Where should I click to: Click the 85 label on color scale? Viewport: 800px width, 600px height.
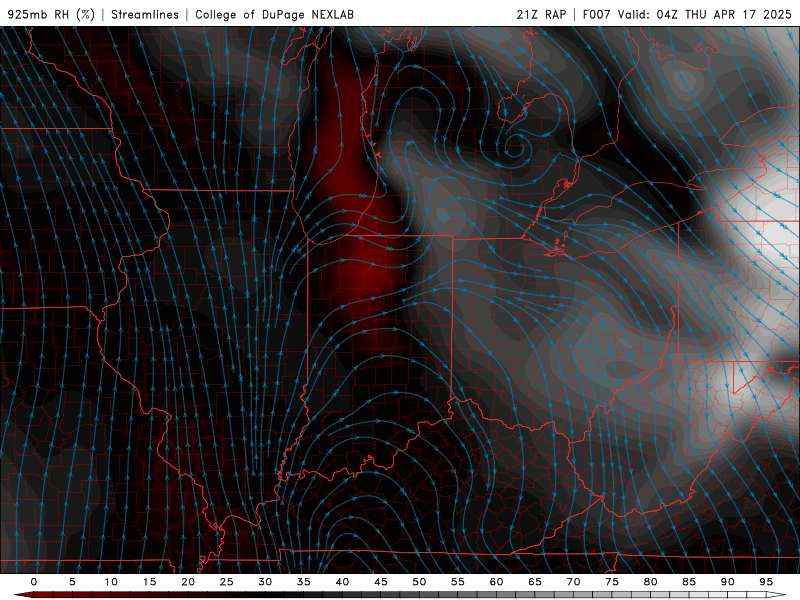click(x=689, y=582)
